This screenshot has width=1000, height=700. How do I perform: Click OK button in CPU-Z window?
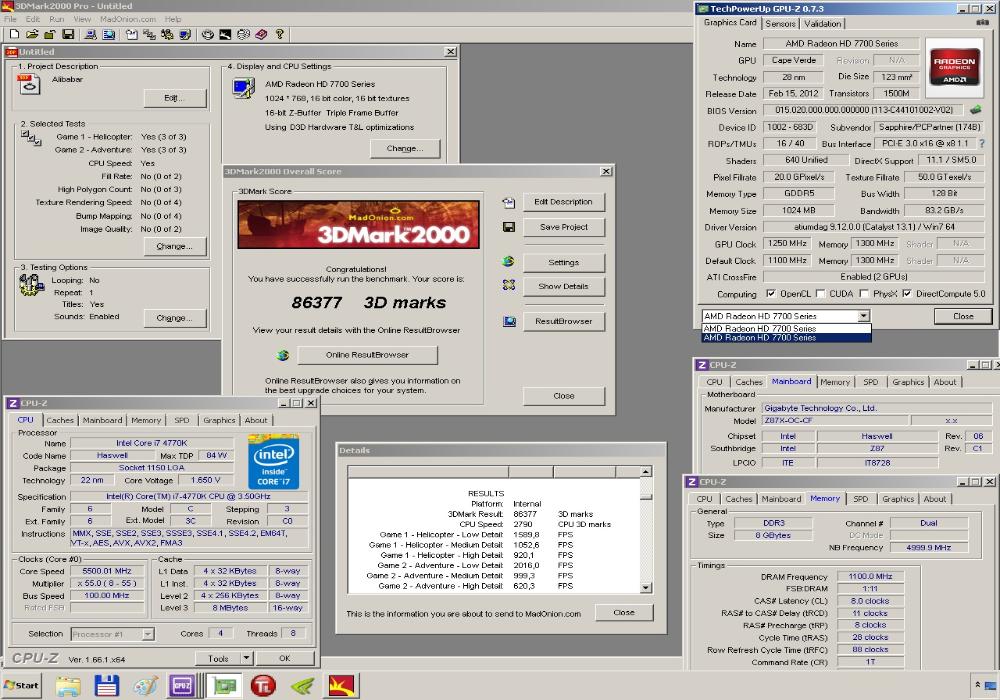tap(284, 658)
